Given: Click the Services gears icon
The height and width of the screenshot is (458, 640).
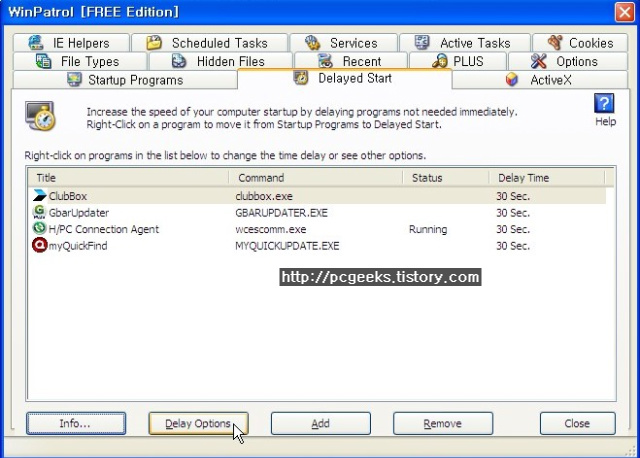Looking at the screenshot, I should [x=312, y=42].
